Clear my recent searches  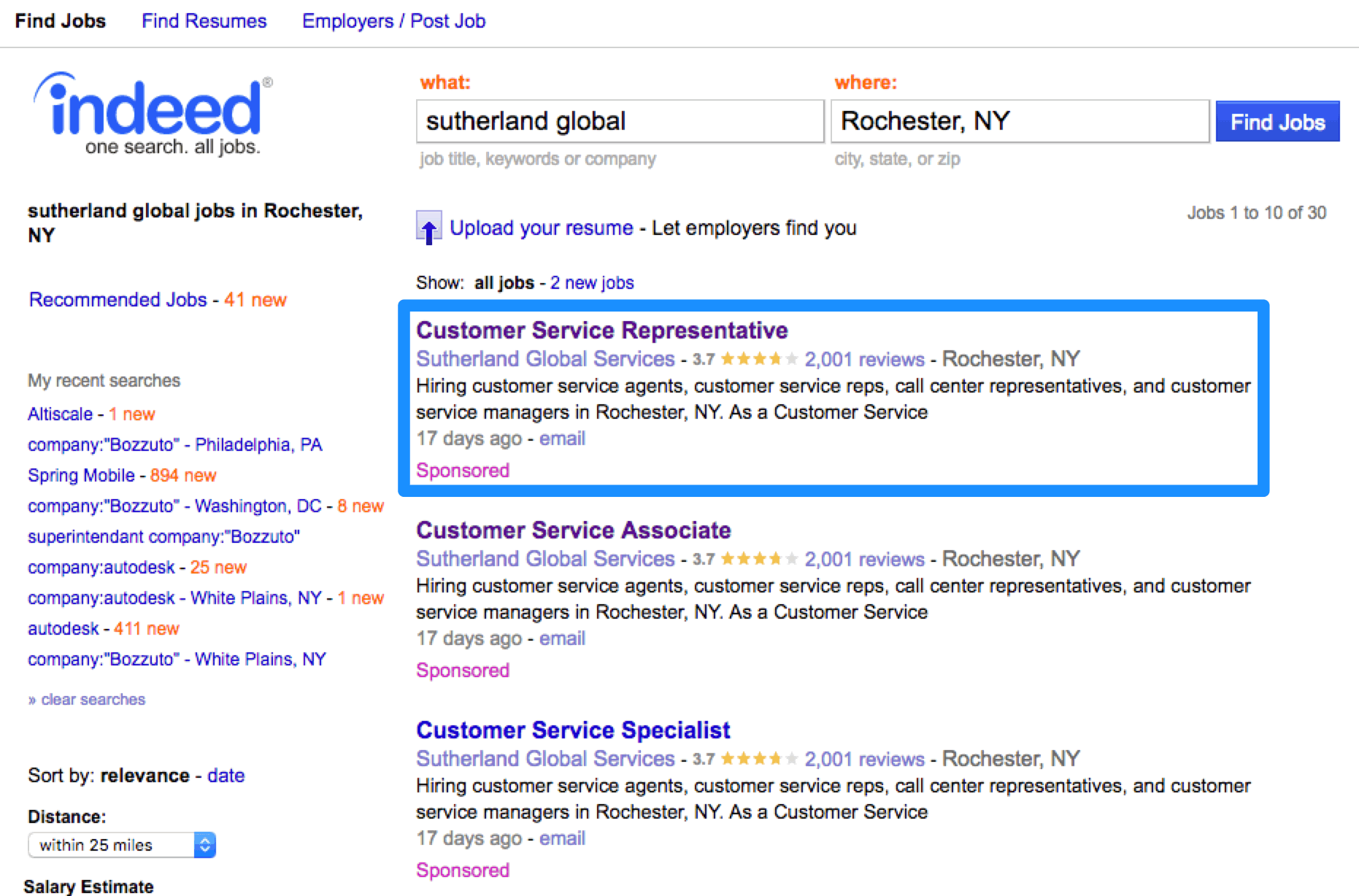[x=93, y=700]
